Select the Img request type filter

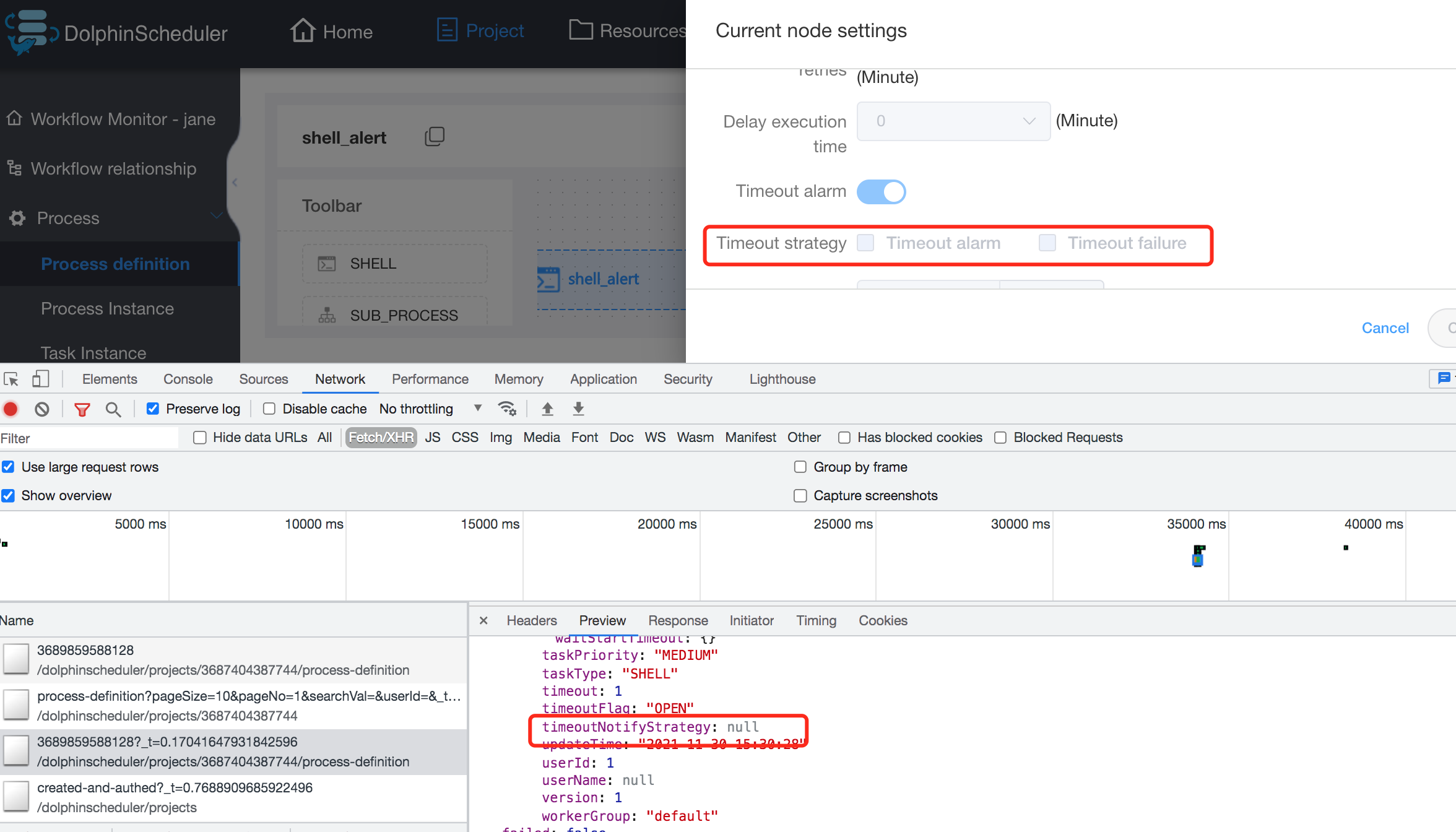[x=501, y=438]
